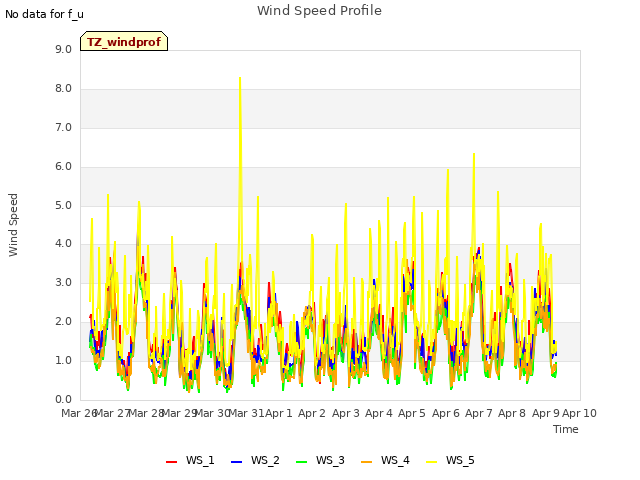Screen dimensions: 640x480
Task: Select the WS_3 legend label
Action: click(330, 460)
